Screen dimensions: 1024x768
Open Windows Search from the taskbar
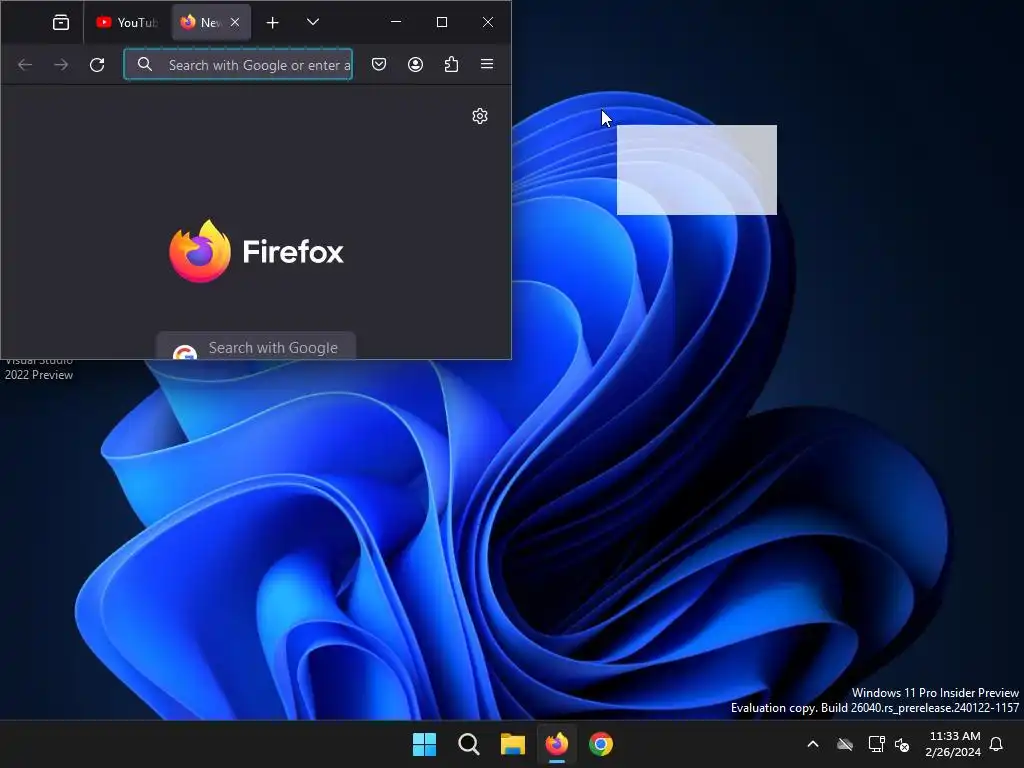point(469,744)
